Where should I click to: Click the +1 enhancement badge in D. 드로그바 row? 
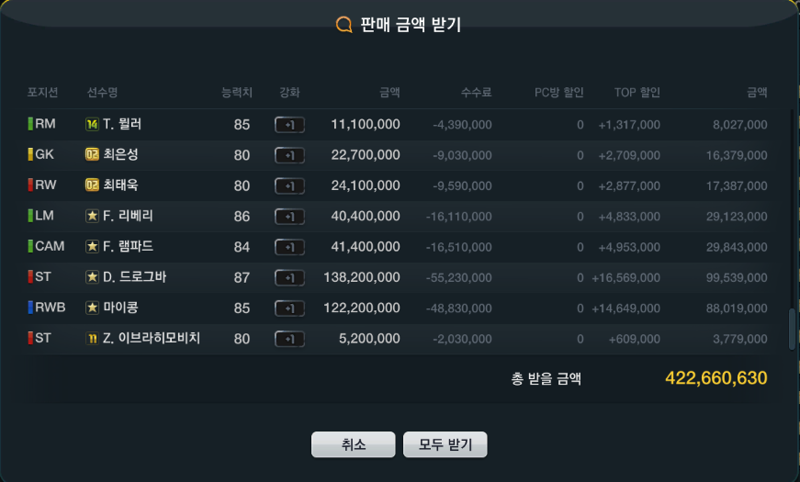(x=290, y=277)
